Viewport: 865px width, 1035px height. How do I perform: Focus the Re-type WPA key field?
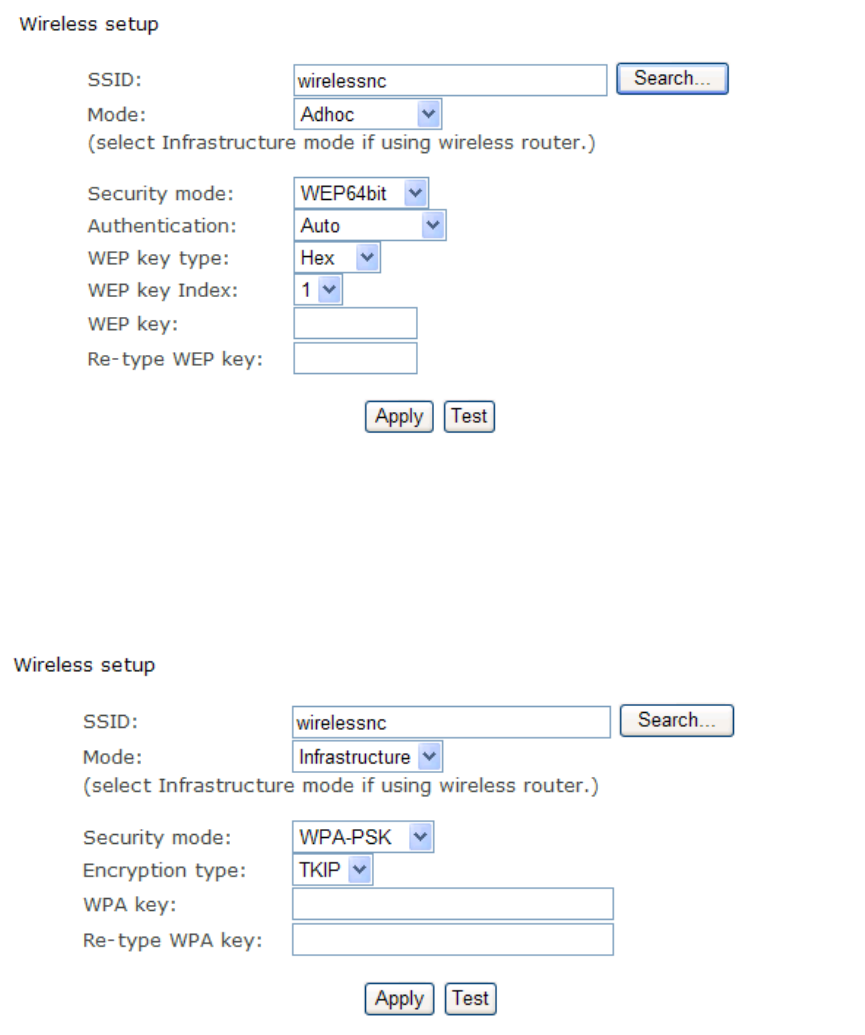[x=452, y=940]
